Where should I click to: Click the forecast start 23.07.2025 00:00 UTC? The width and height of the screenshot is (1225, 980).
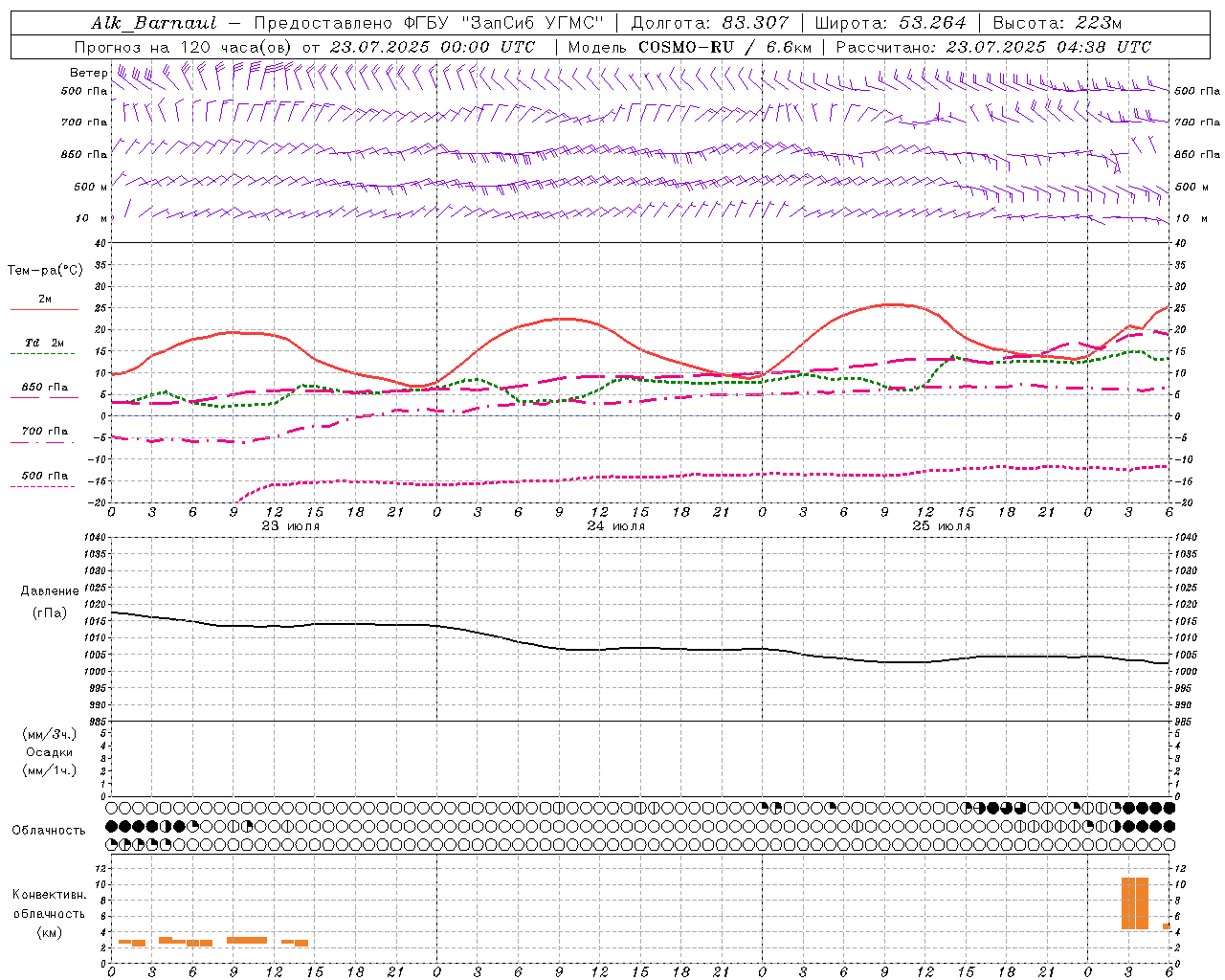[x=432, y=47]
